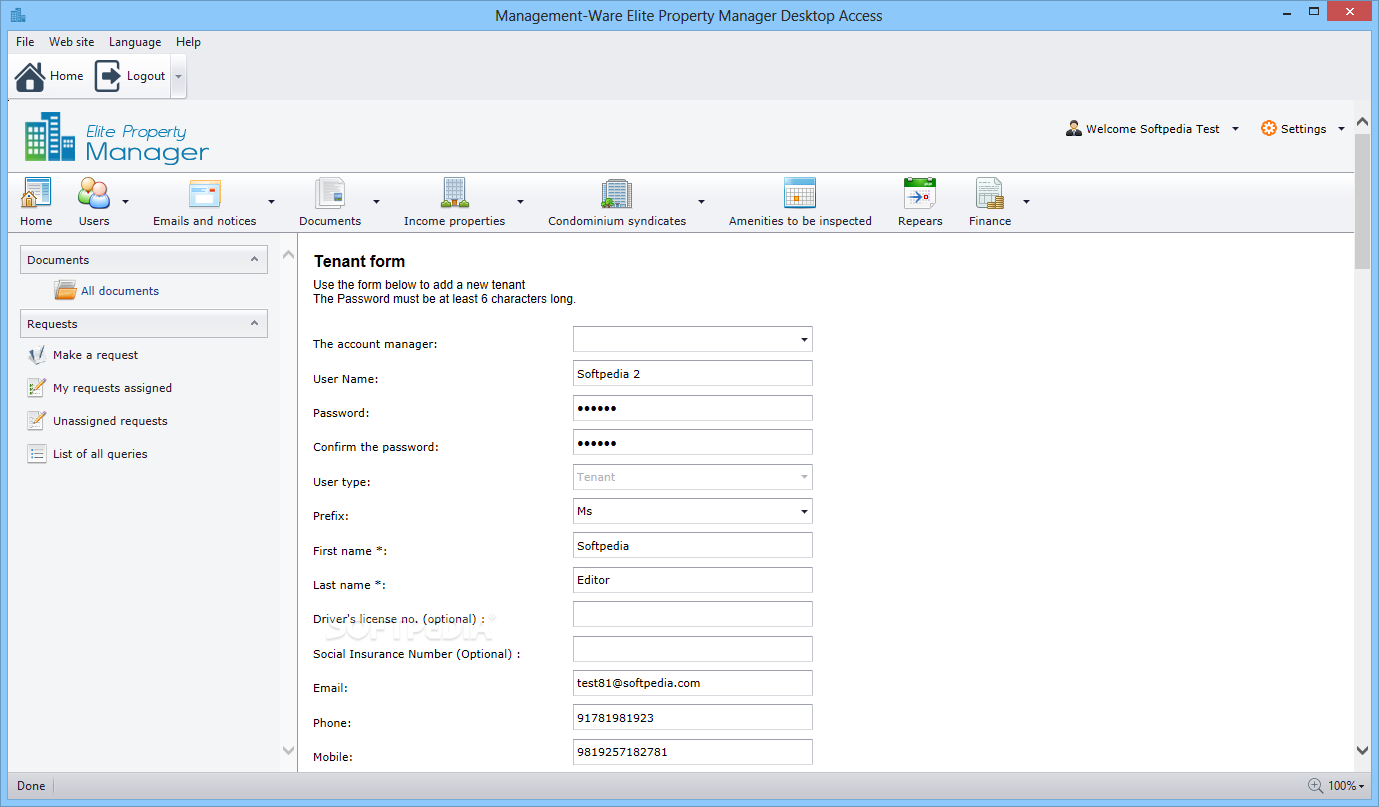Click the sidebar scroll down arrow
Viewport: 1379px width, 807px height.
[x=289, y=750]
